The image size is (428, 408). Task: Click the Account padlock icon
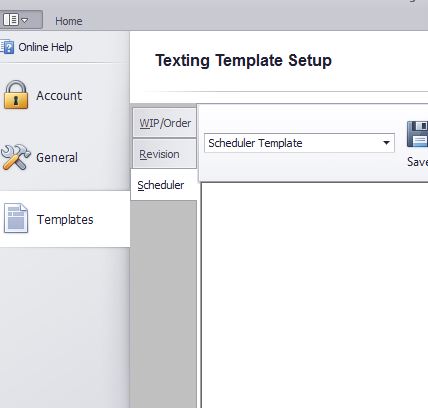(x=16, y=95)
